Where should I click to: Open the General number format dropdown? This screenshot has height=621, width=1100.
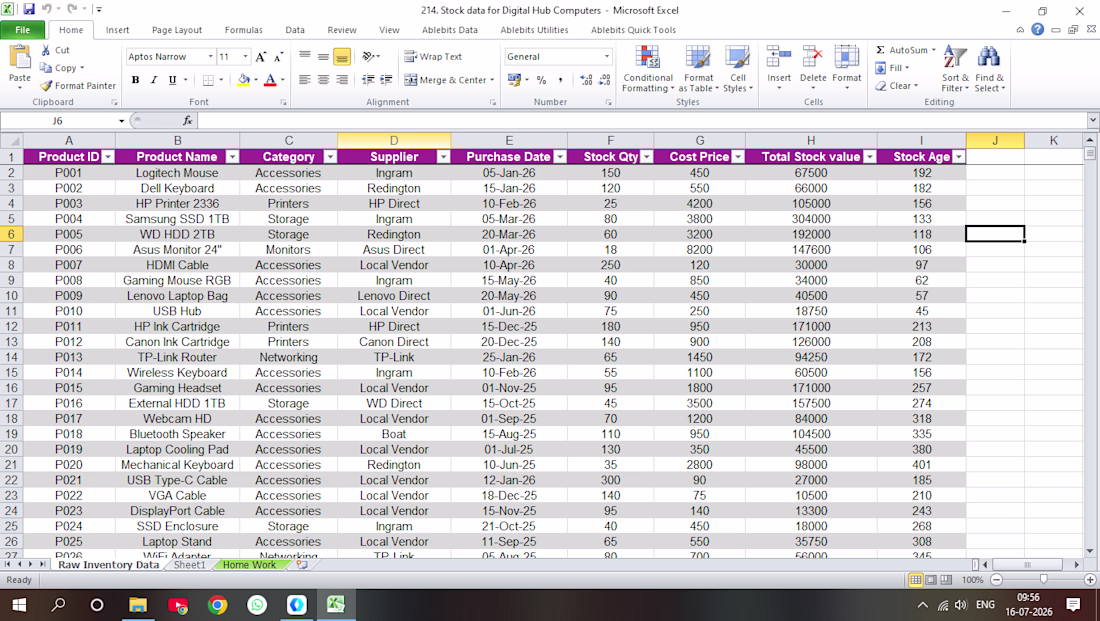[x=607, y=57]
